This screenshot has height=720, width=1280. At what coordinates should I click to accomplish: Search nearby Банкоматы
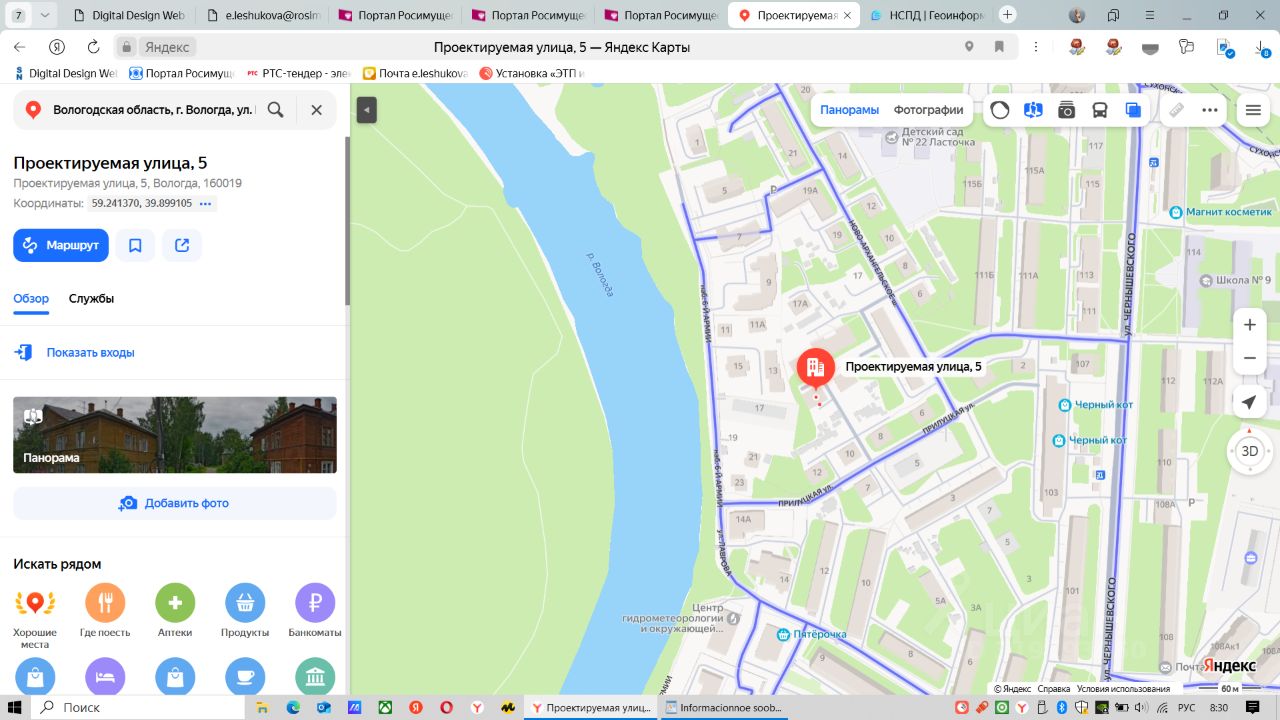315,612
